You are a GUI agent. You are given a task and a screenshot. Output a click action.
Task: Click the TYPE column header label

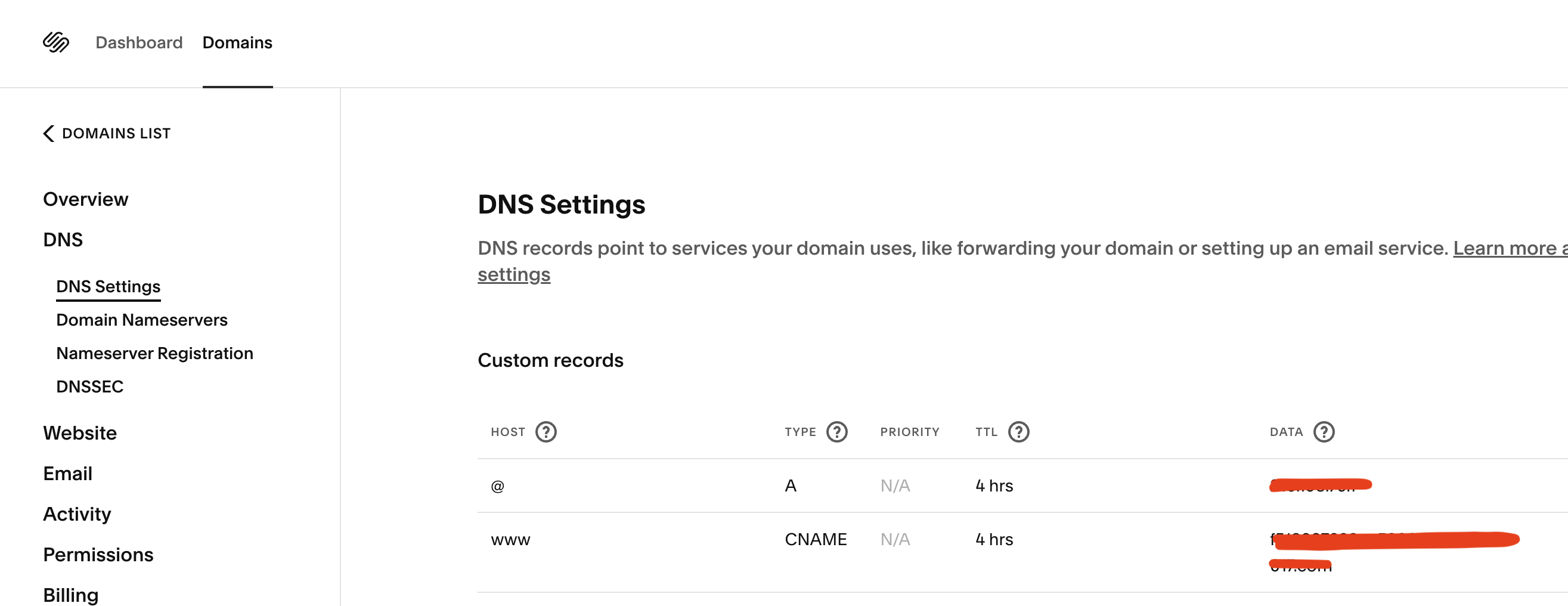click(800, 432)
